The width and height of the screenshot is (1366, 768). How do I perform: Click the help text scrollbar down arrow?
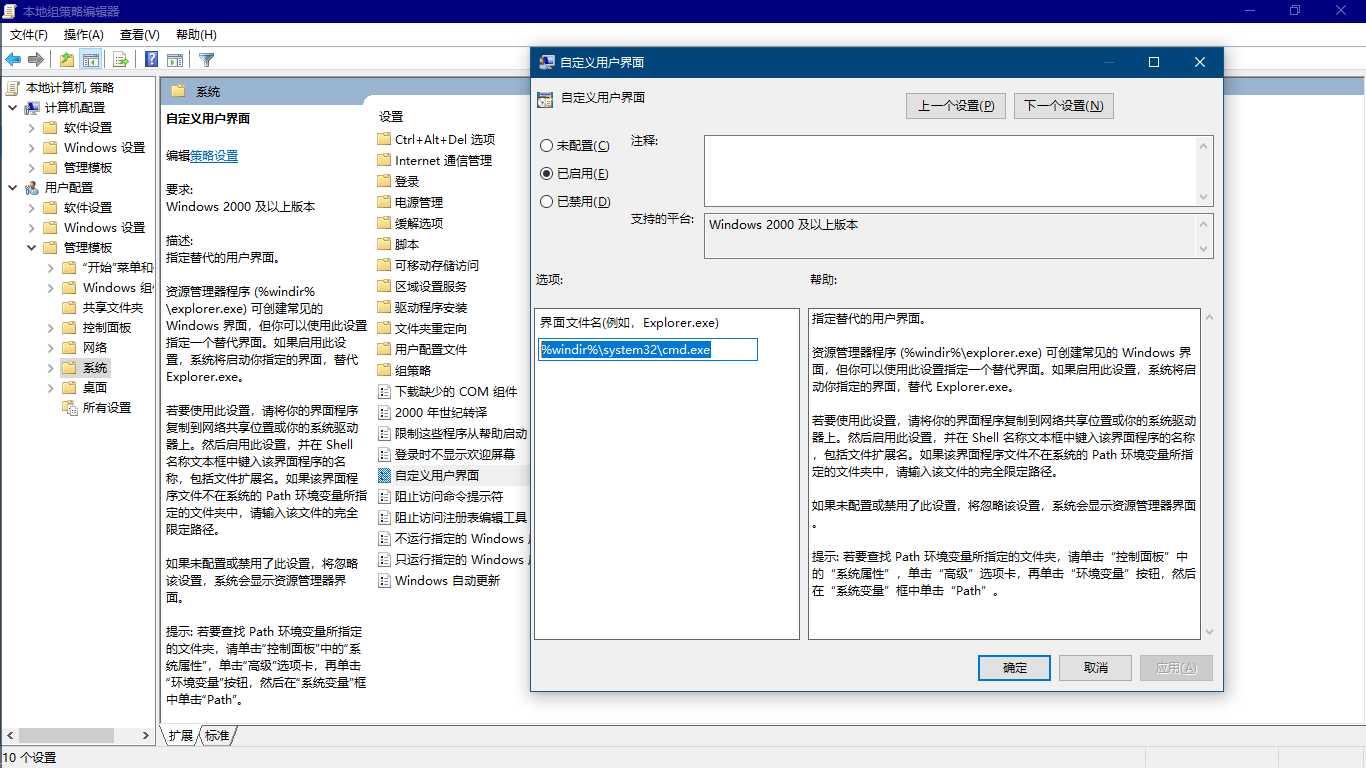1209,632
